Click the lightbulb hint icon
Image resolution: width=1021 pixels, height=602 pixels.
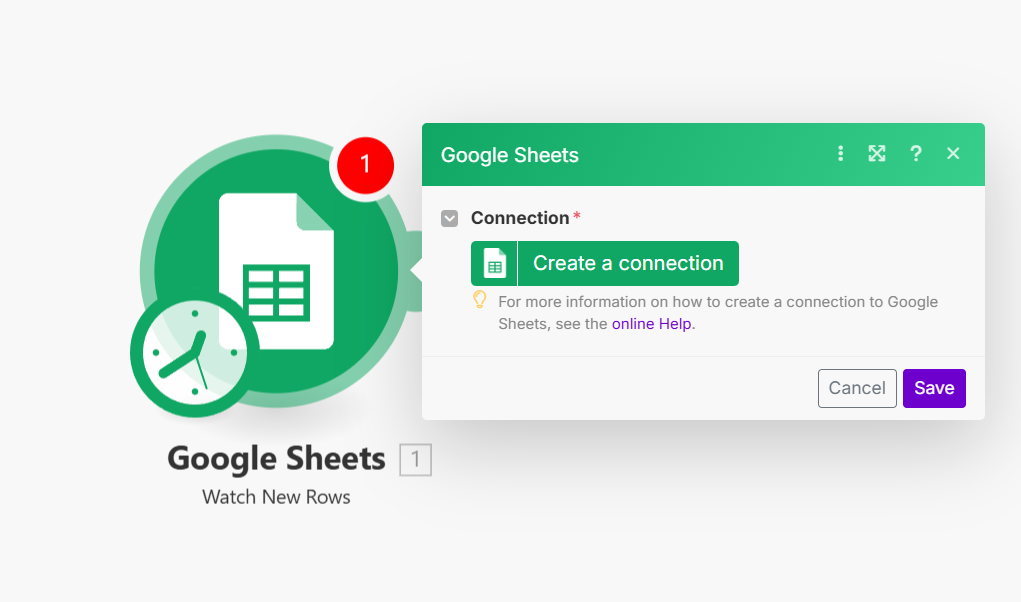coord(479,300)
